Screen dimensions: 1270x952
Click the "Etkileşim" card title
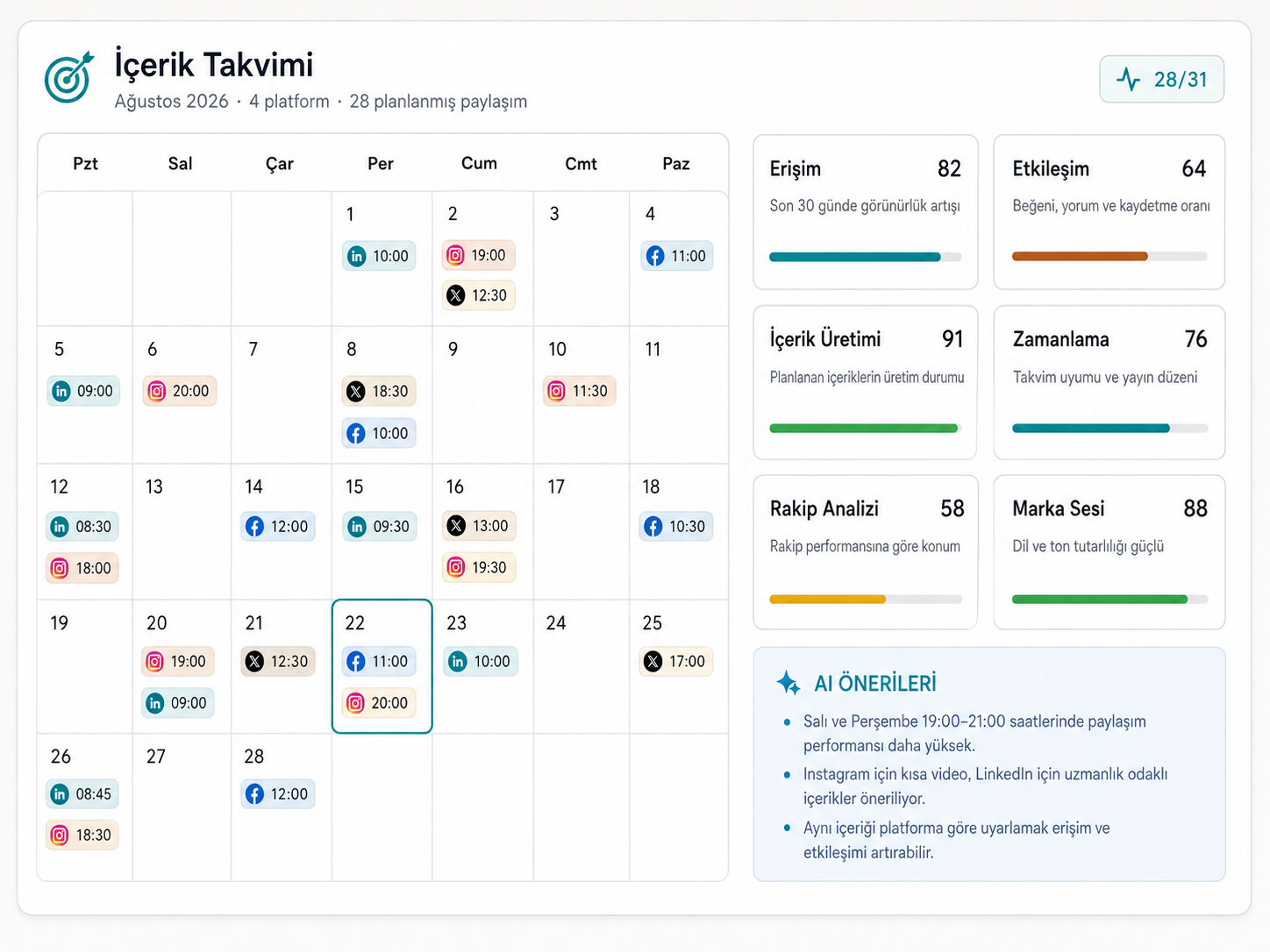point(1051,168)
